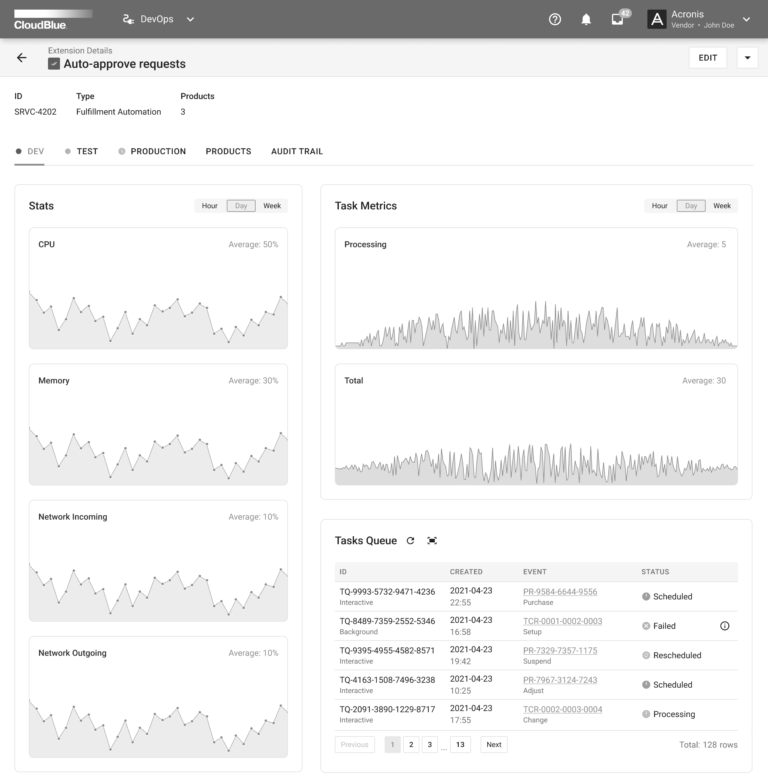Click the Memory chart
The image size is (768, 780).
pyautogui.click(x=158, y=424)
